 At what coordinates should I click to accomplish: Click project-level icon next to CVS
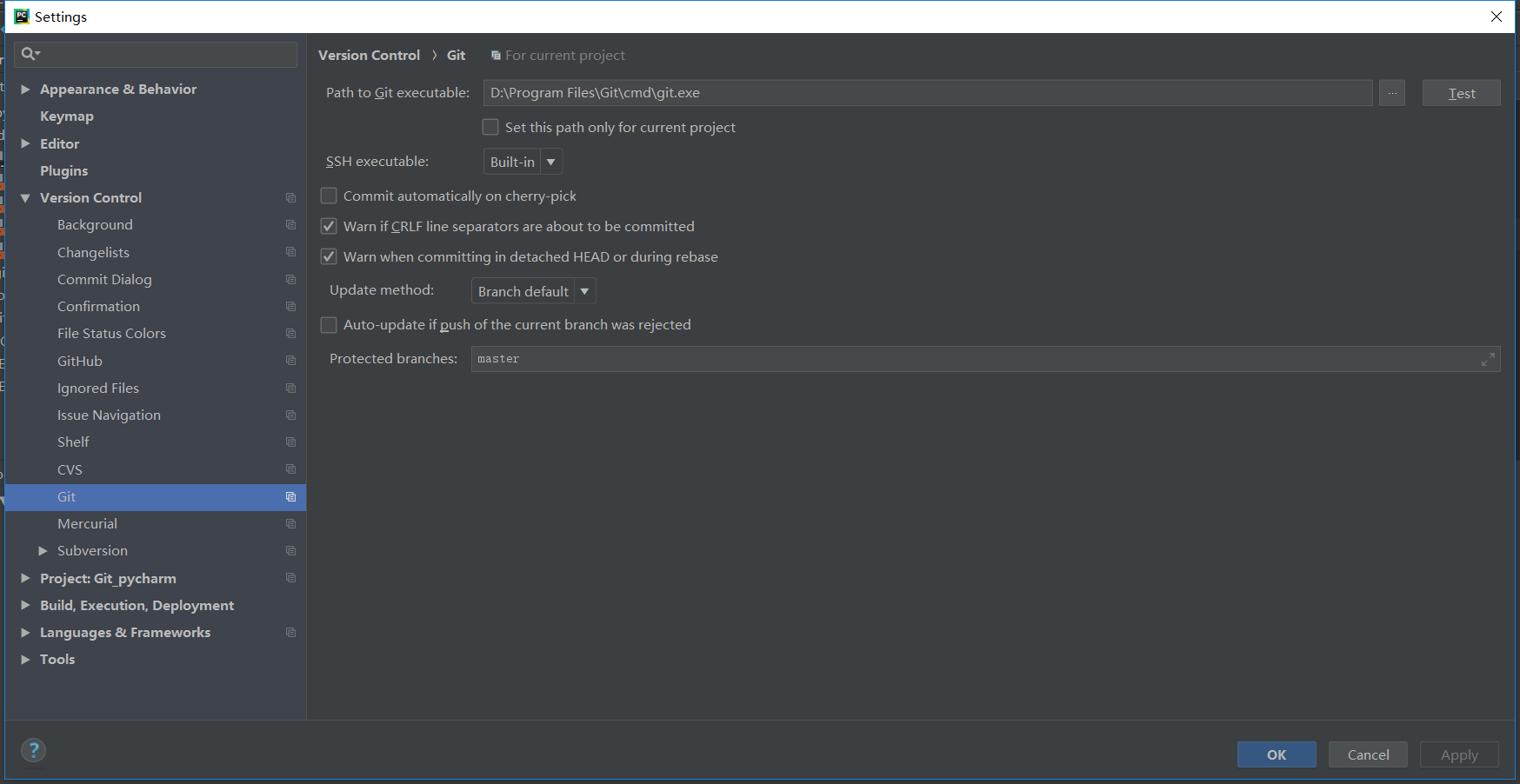pos(290,469)
